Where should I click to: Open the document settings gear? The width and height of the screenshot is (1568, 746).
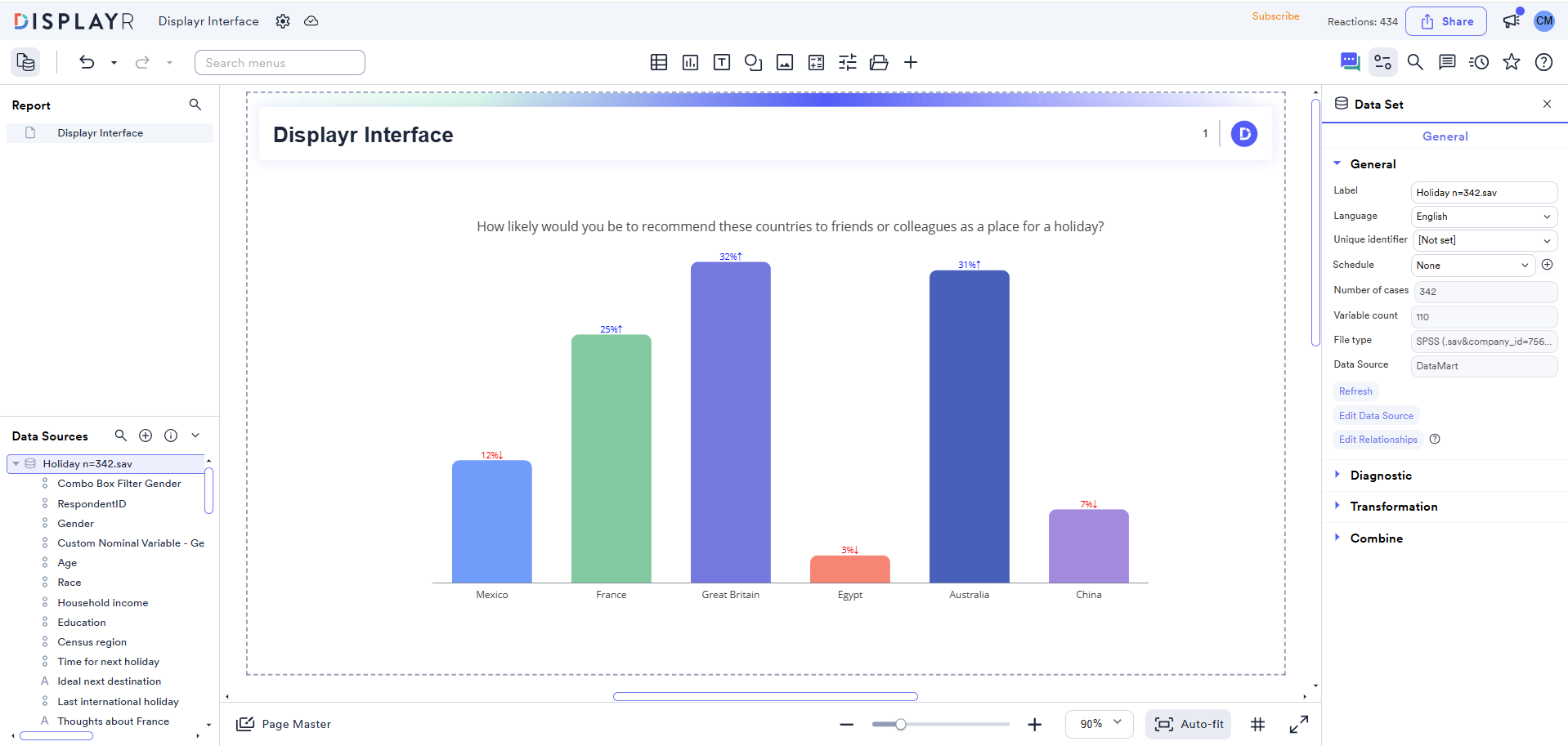(283, 21)
